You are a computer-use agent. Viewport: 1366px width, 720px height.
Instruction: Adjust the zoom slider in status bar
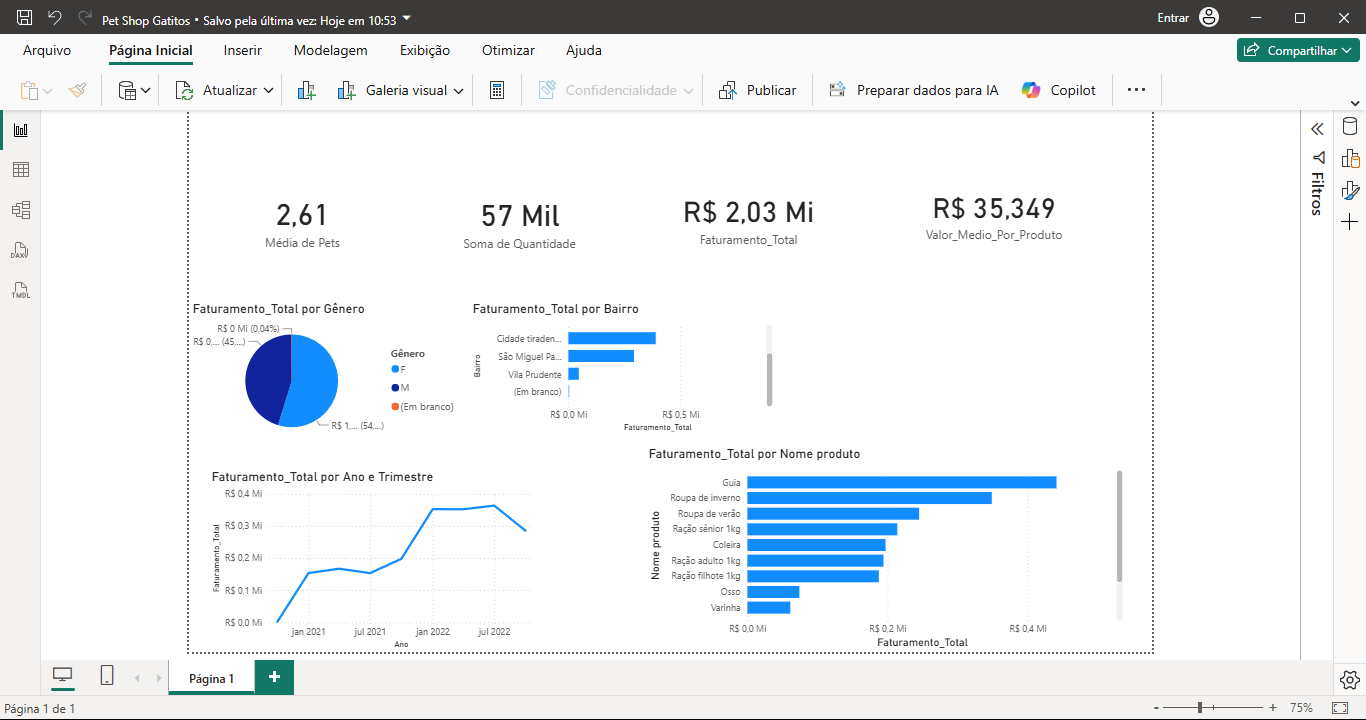(x=1200, y=707)
